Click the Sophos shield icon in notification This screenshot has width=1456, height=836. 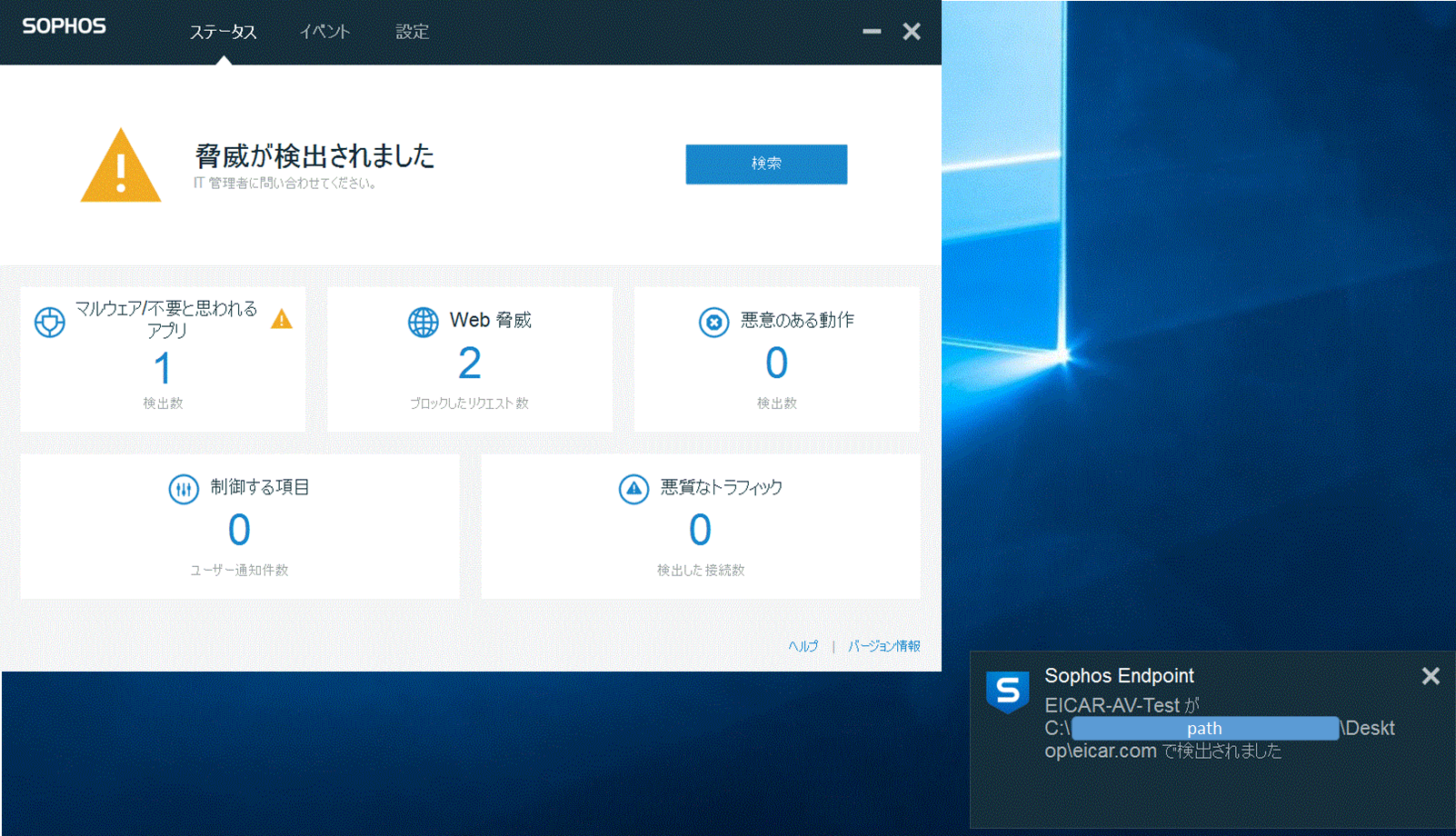[x=1007, y=692]
